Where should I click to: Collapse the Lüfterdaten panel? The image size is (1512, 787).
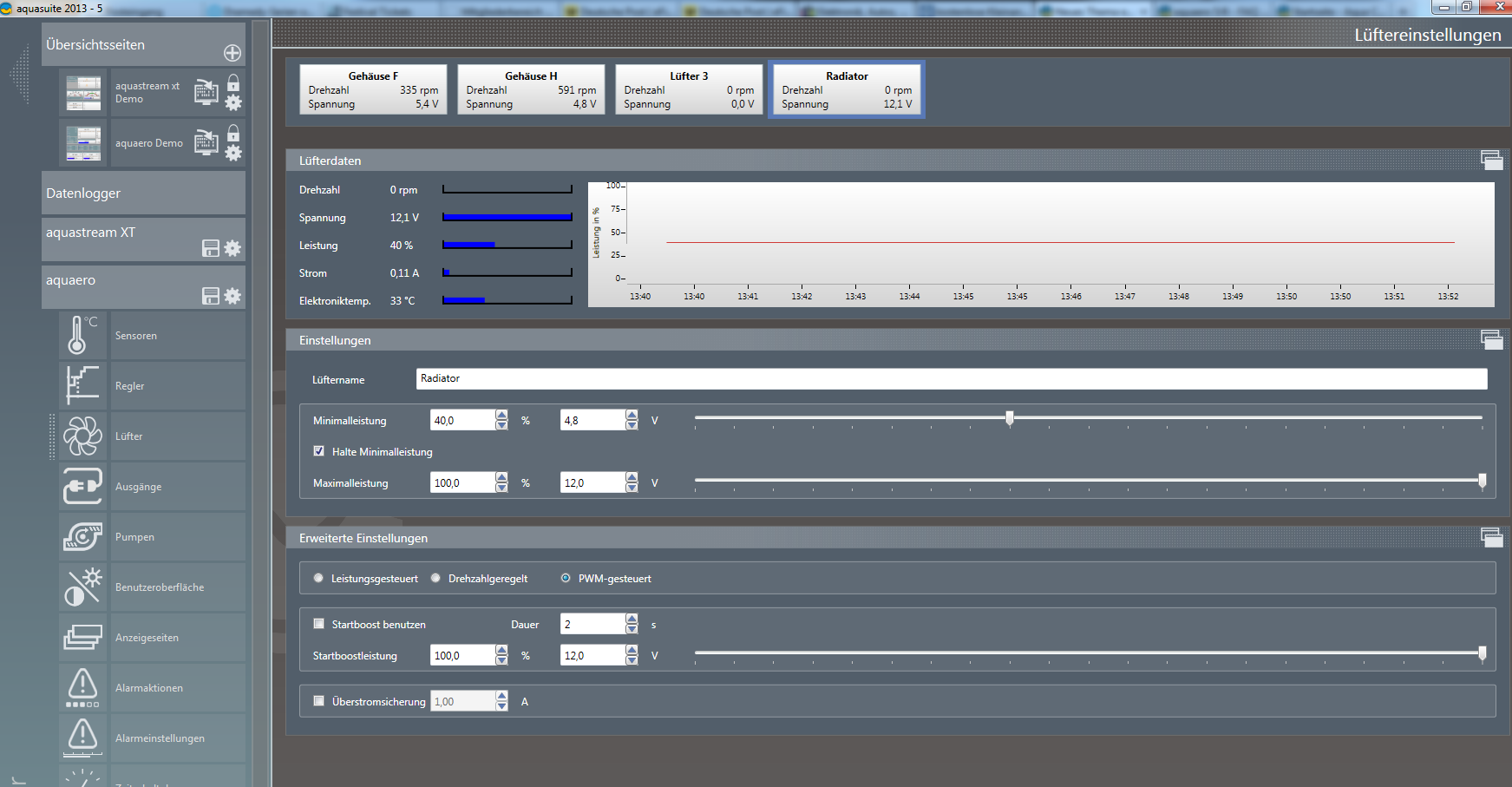pyautogui.click(x=1491, y=161)
